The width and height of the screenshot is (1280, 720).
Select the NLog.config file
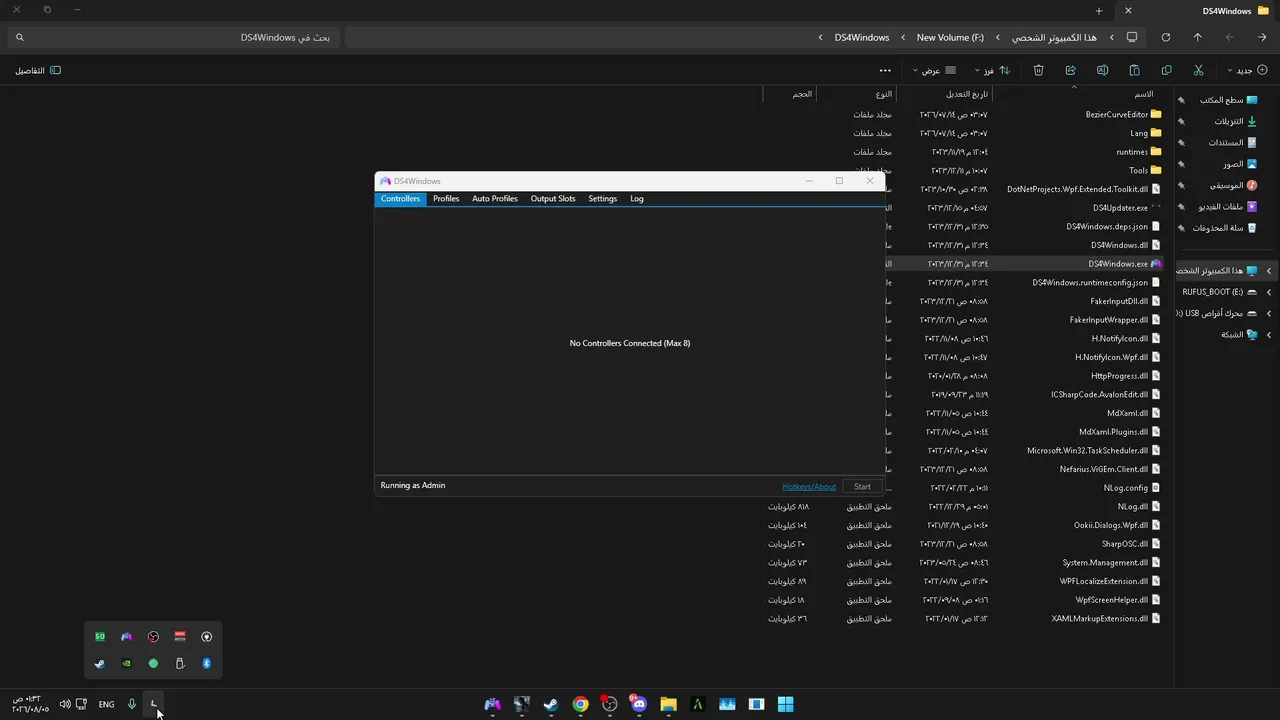pos(1134,488)
